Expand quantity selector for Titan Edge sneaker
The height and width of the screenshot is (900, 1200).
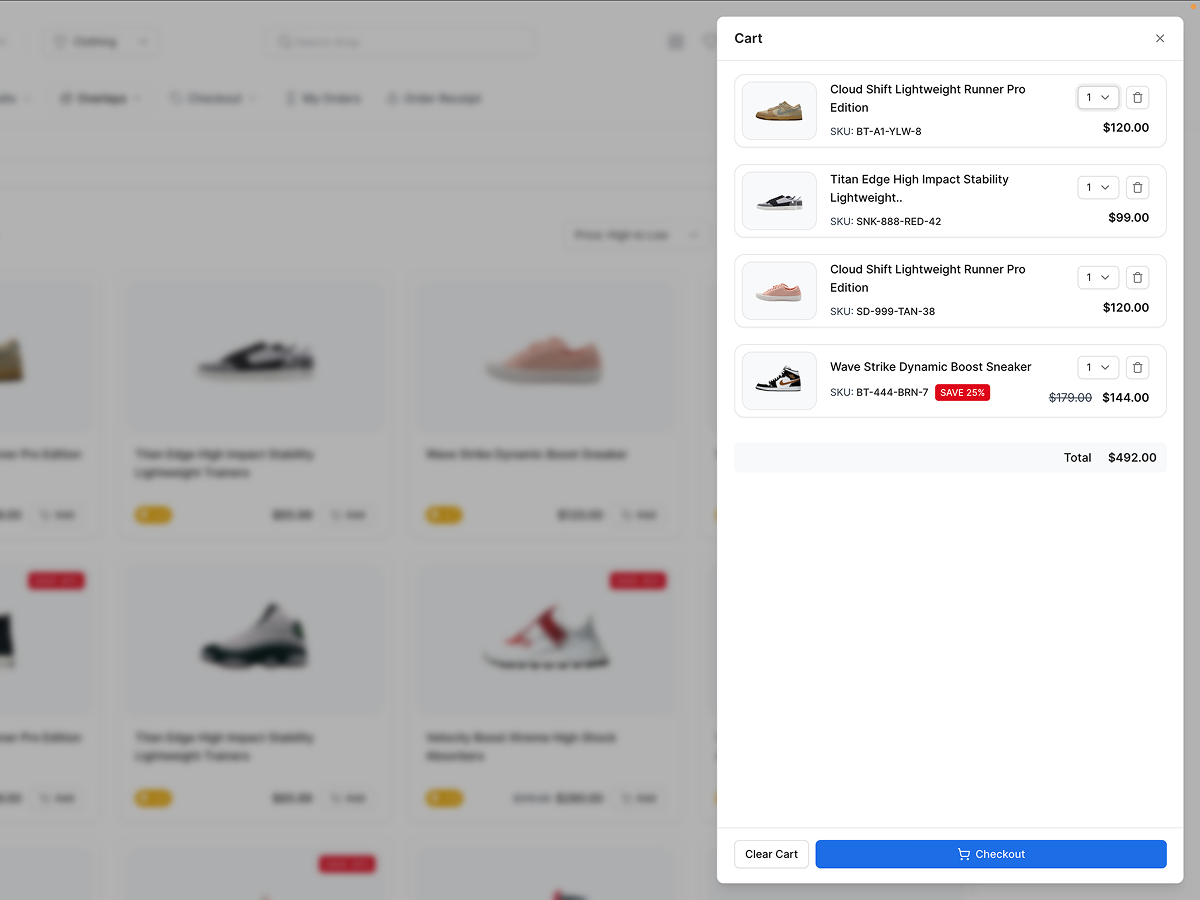1097,188
